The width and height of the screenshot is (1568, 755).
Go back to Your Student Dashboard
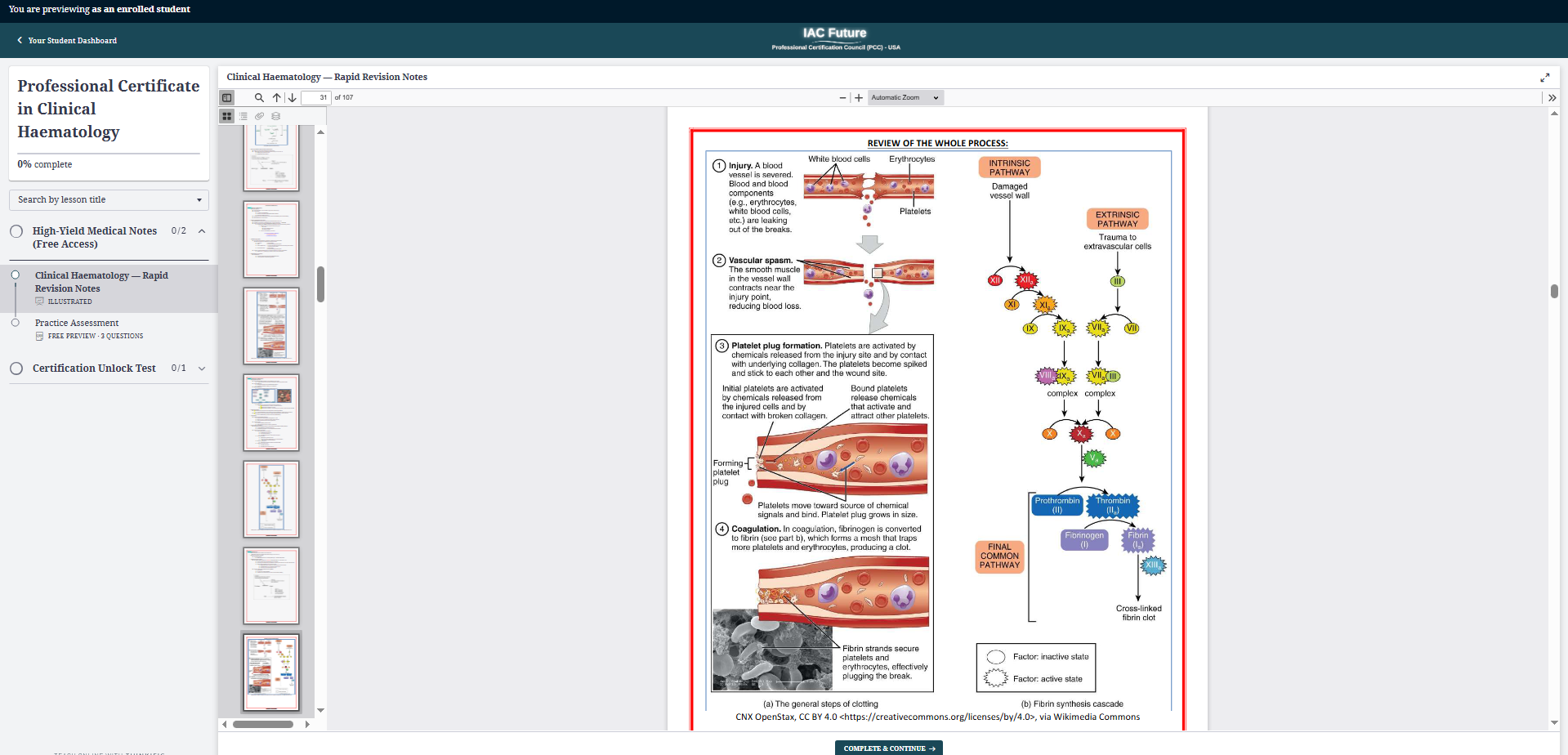click(x=67, y=41)
